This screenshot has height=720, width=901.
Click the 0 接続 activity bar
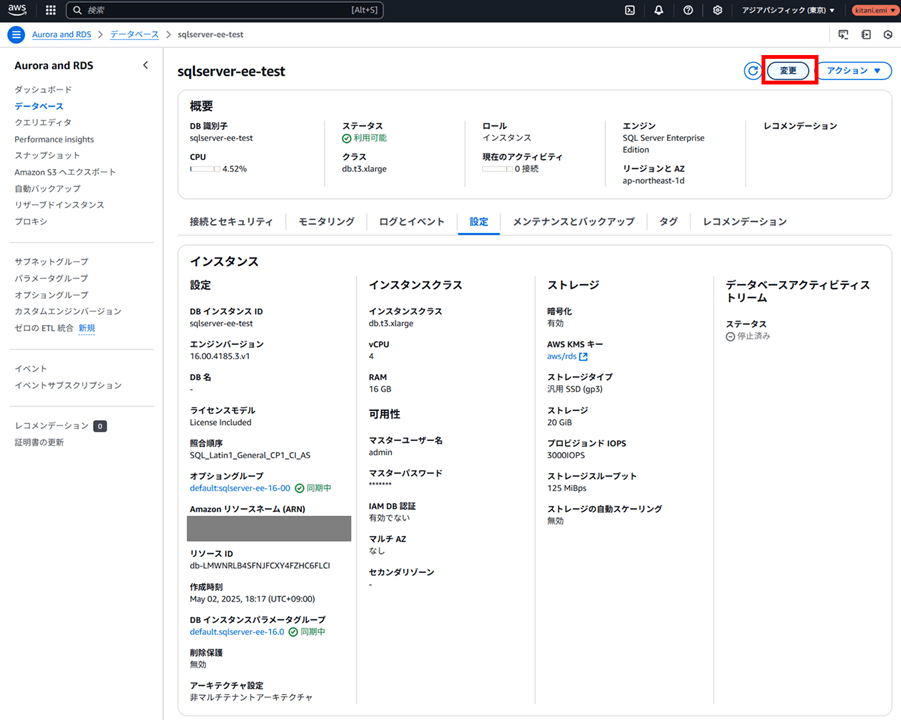[x=497, y=169]
